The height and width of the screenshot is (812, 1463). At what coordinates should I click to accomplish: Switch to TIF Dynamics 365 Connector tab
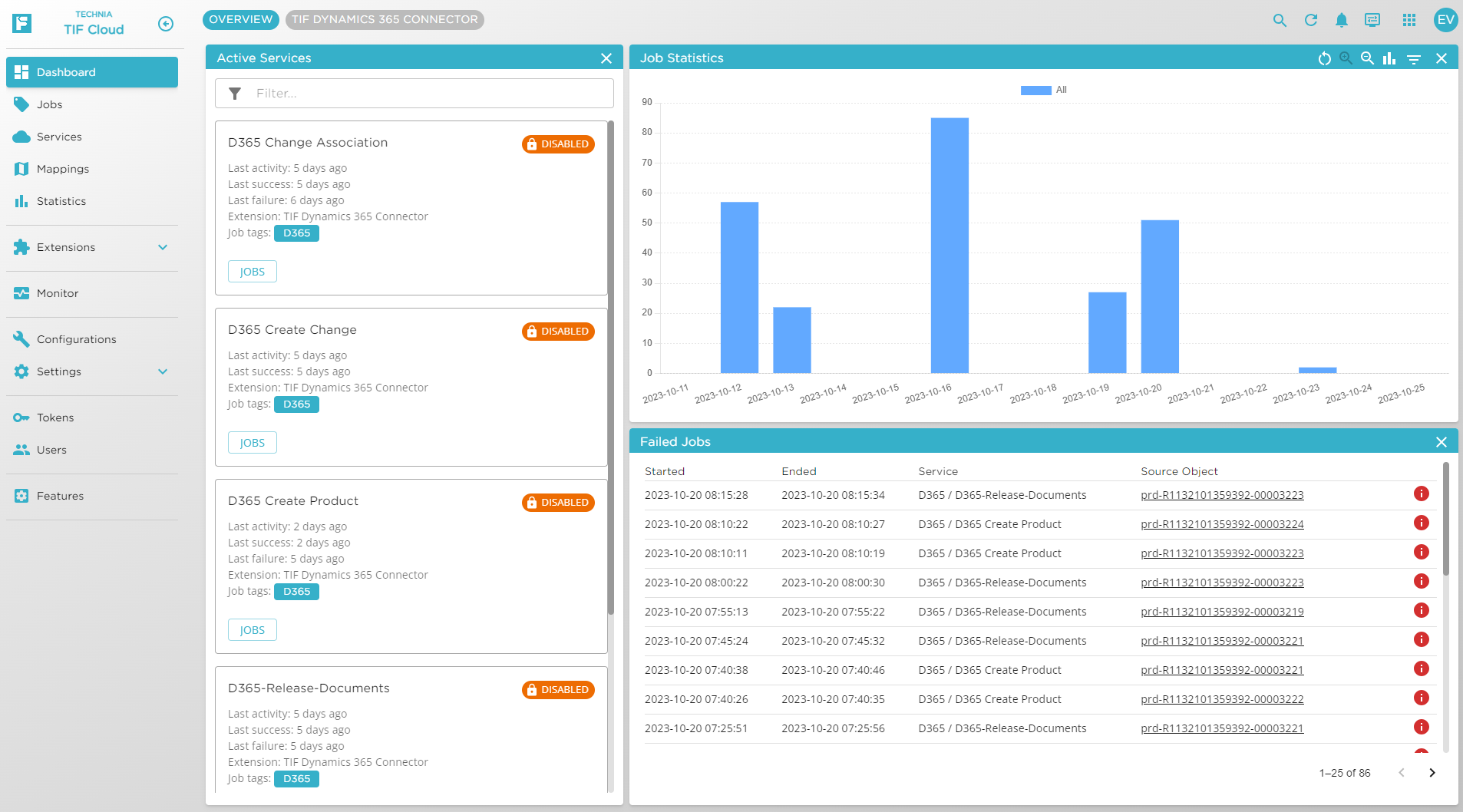(385, 20)
